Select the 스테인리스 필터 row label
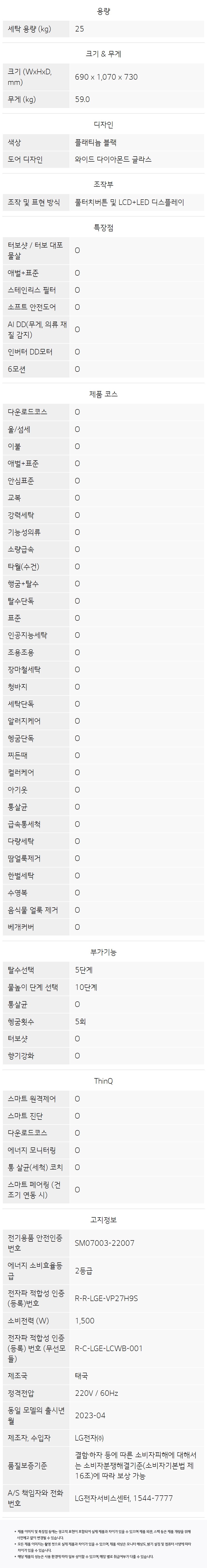 click(32, 290)
